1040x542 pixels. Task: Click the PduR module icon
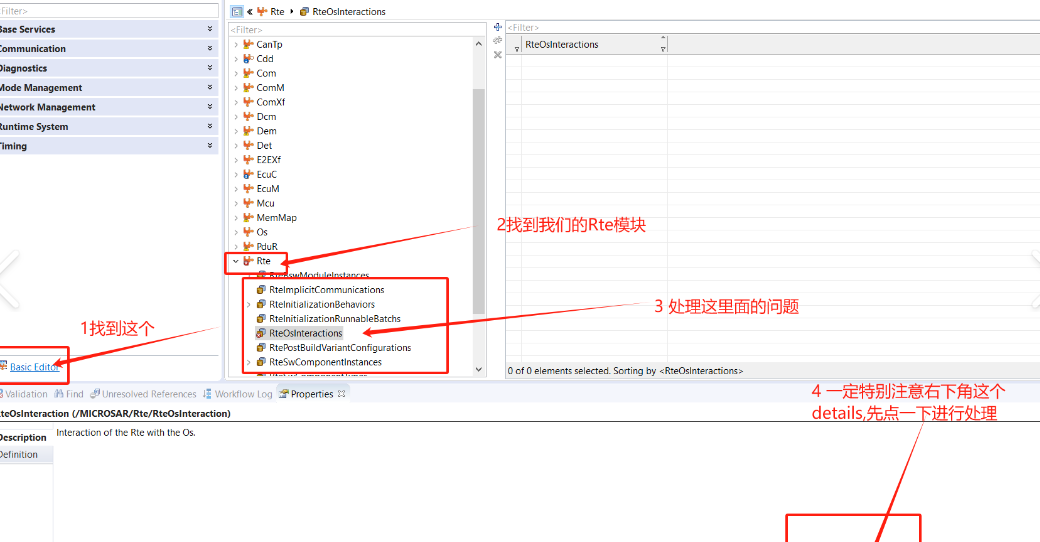[x=248, y=246]
